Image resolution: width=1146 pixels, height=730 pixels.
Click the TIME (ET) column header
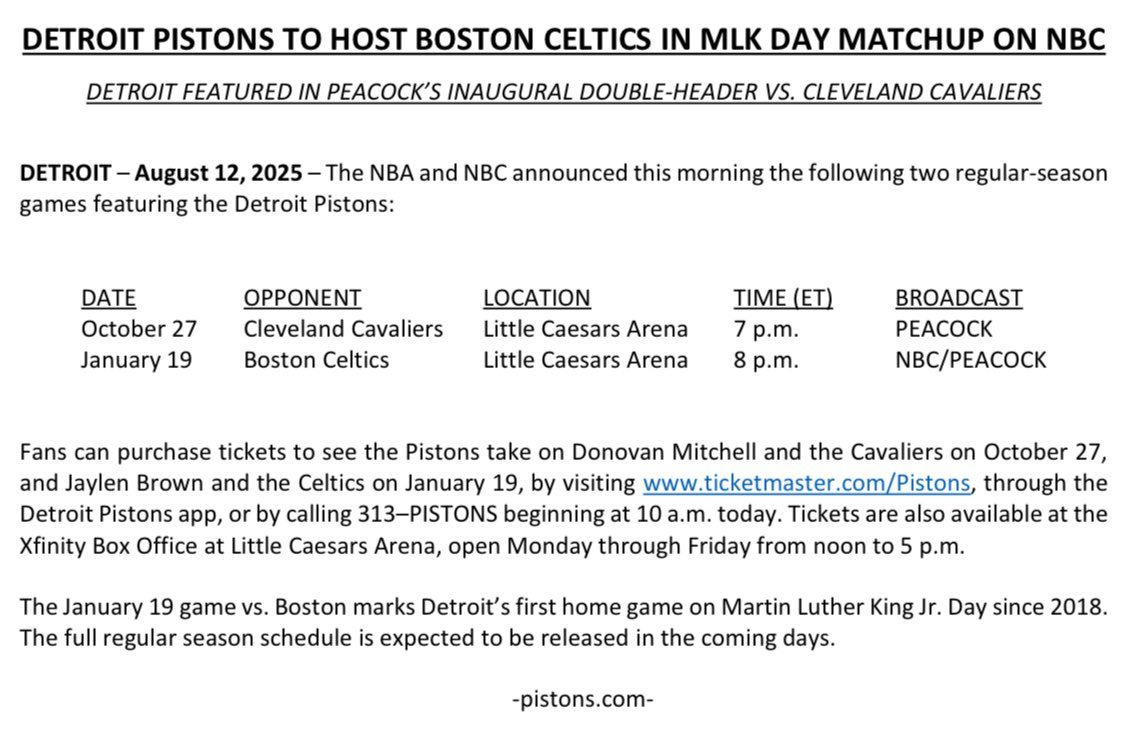(783, 298)
